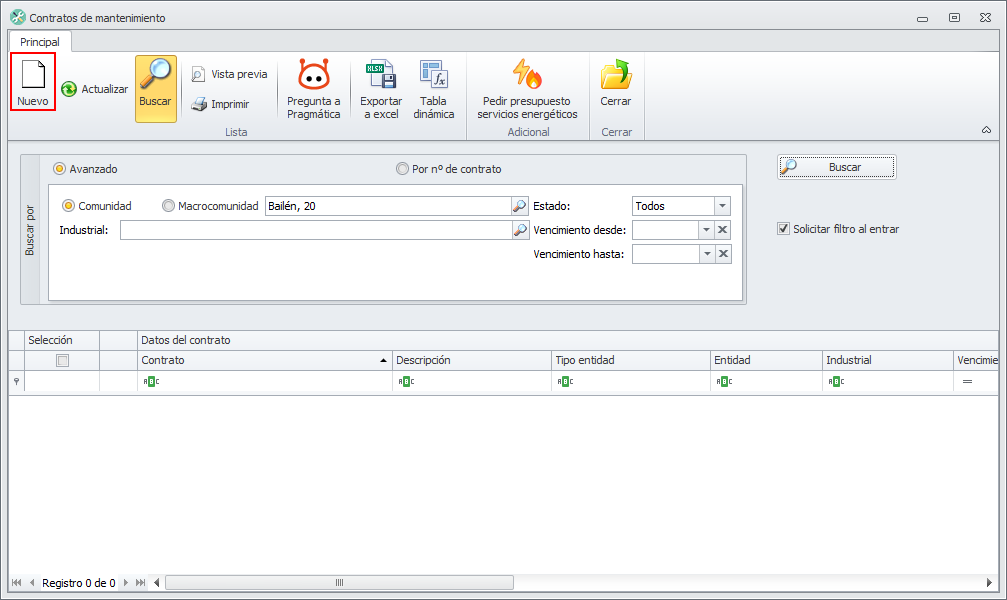Go to the last record

[x=140, y=583]
